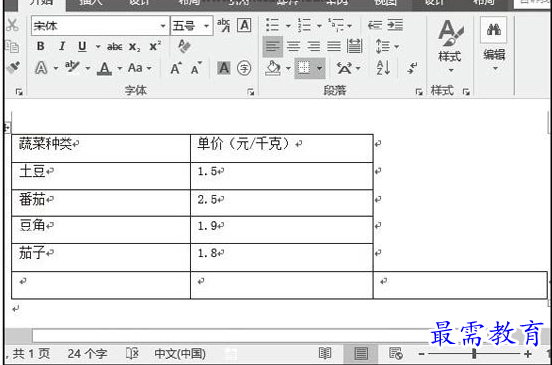The width and height of the screenshot is (552, 365).
Task: Open the Styles pane dialog launcher
Action: click(466, 92)
